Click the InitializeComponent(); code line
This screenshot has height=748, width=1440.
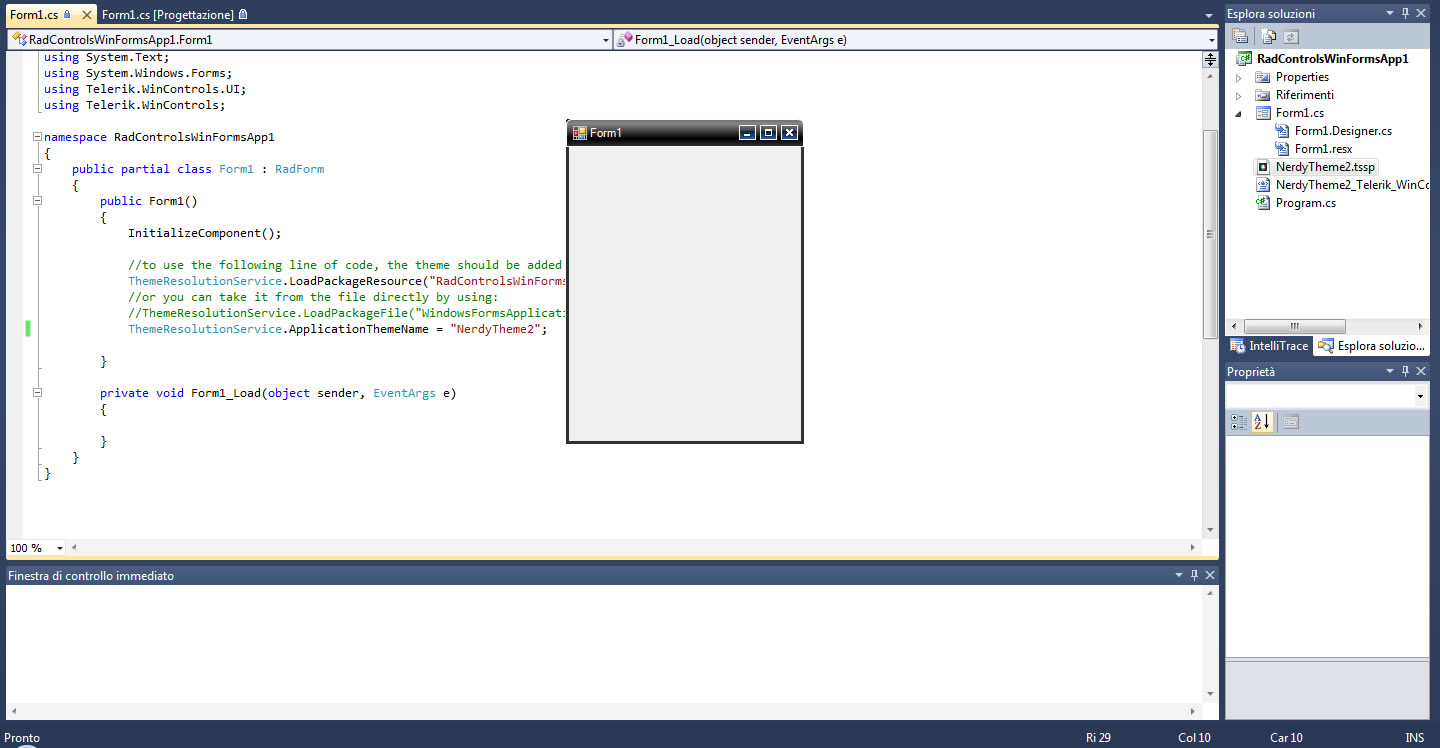(205, 233)
